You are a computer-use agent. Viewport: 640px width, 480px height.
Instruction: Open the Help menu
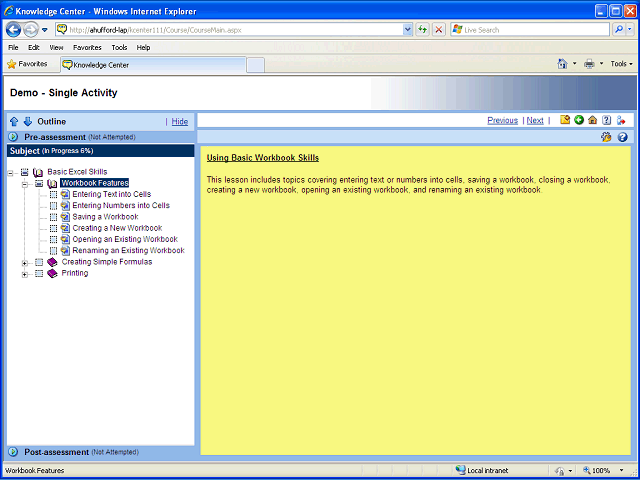[143, 47]
